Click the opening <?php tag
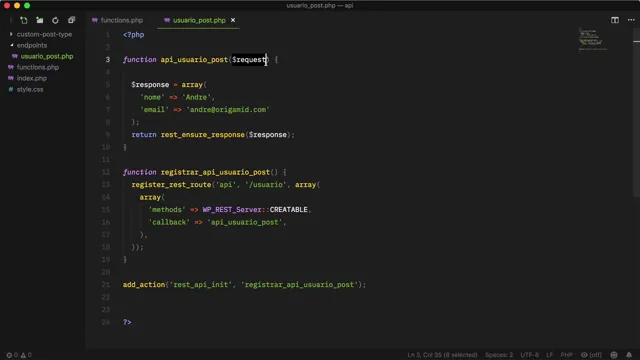 (133, 35)
